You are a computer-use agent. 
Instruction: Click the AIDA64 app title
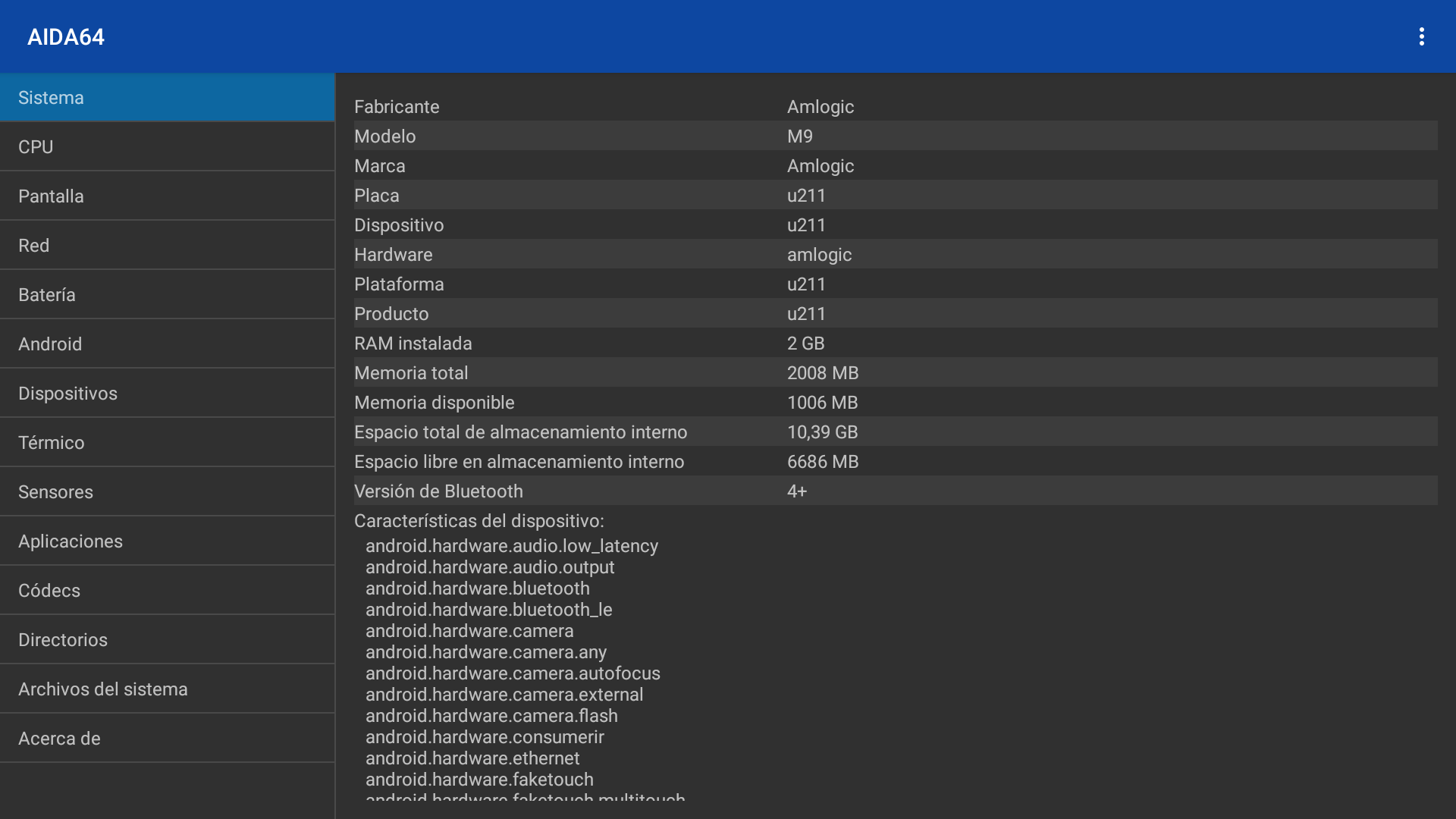click(66, 36)
